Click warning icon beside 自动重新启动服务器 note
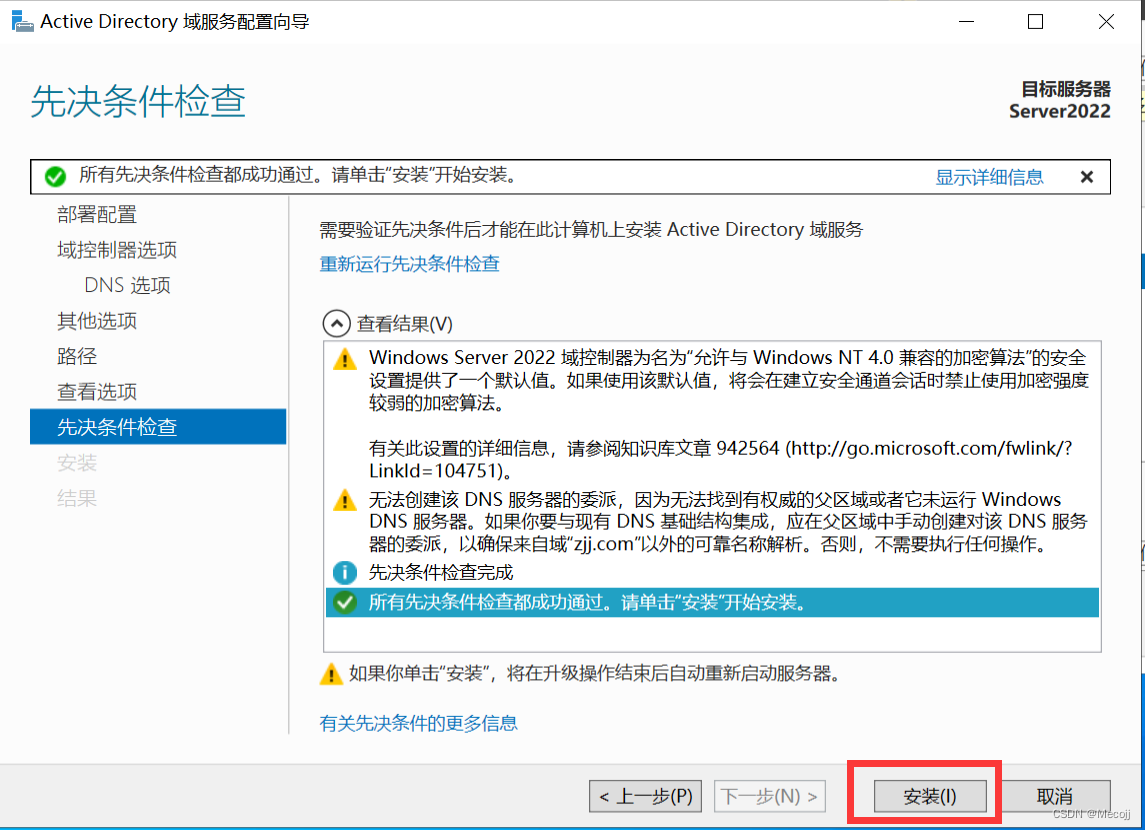Screen dimensions: 1145x830 (x=332, y=674)
